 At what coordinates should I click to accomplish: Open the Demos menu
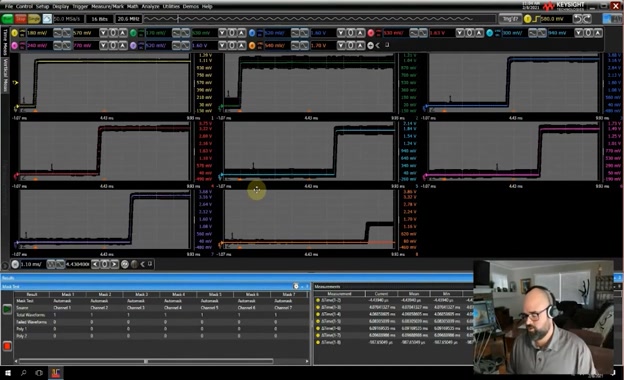pos(191,6)
